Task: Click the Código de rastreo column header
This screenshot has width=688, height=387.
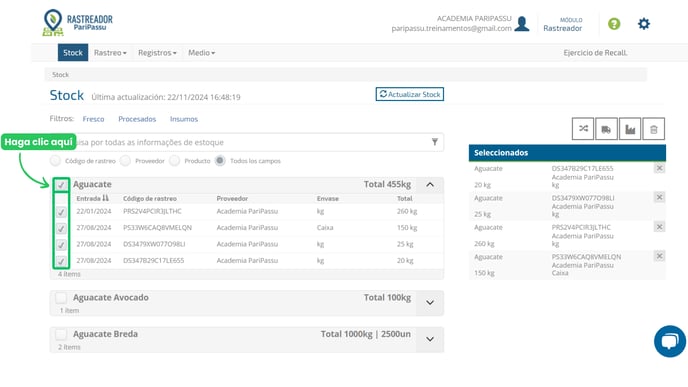Action: coord(150,198)
